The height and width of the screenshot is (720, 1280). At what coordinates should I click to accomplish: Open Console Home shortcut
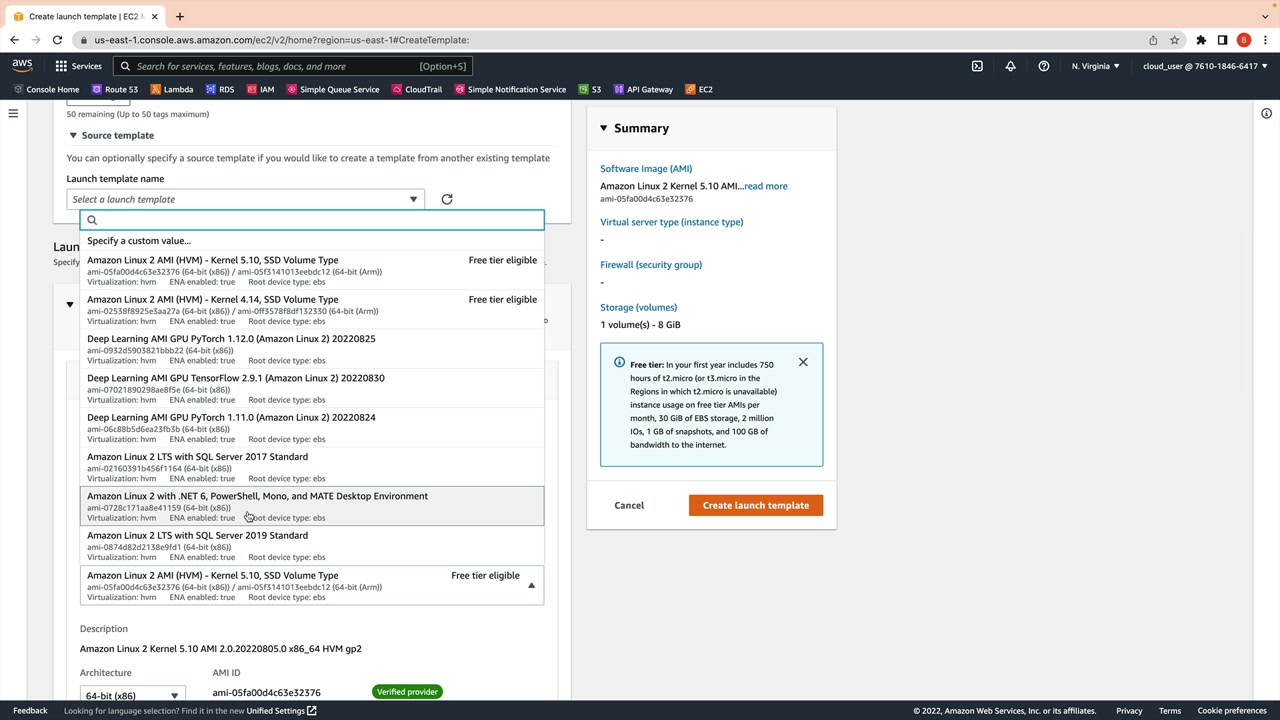[x=45, y=89]
